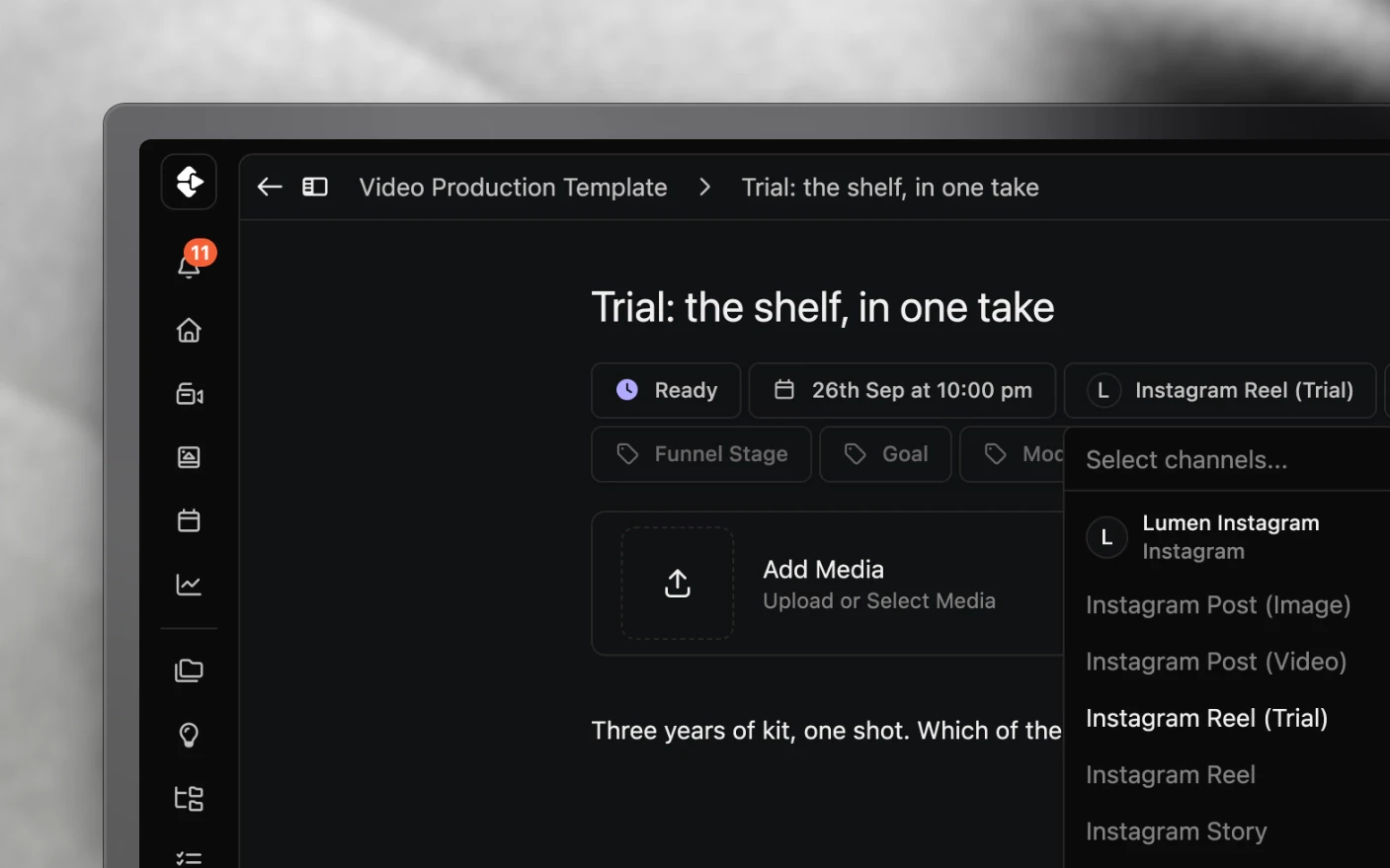The height and width of the screenshot is (868, 1390).
Task: Open the video camera sidebar icon
Action: (189, 394)
